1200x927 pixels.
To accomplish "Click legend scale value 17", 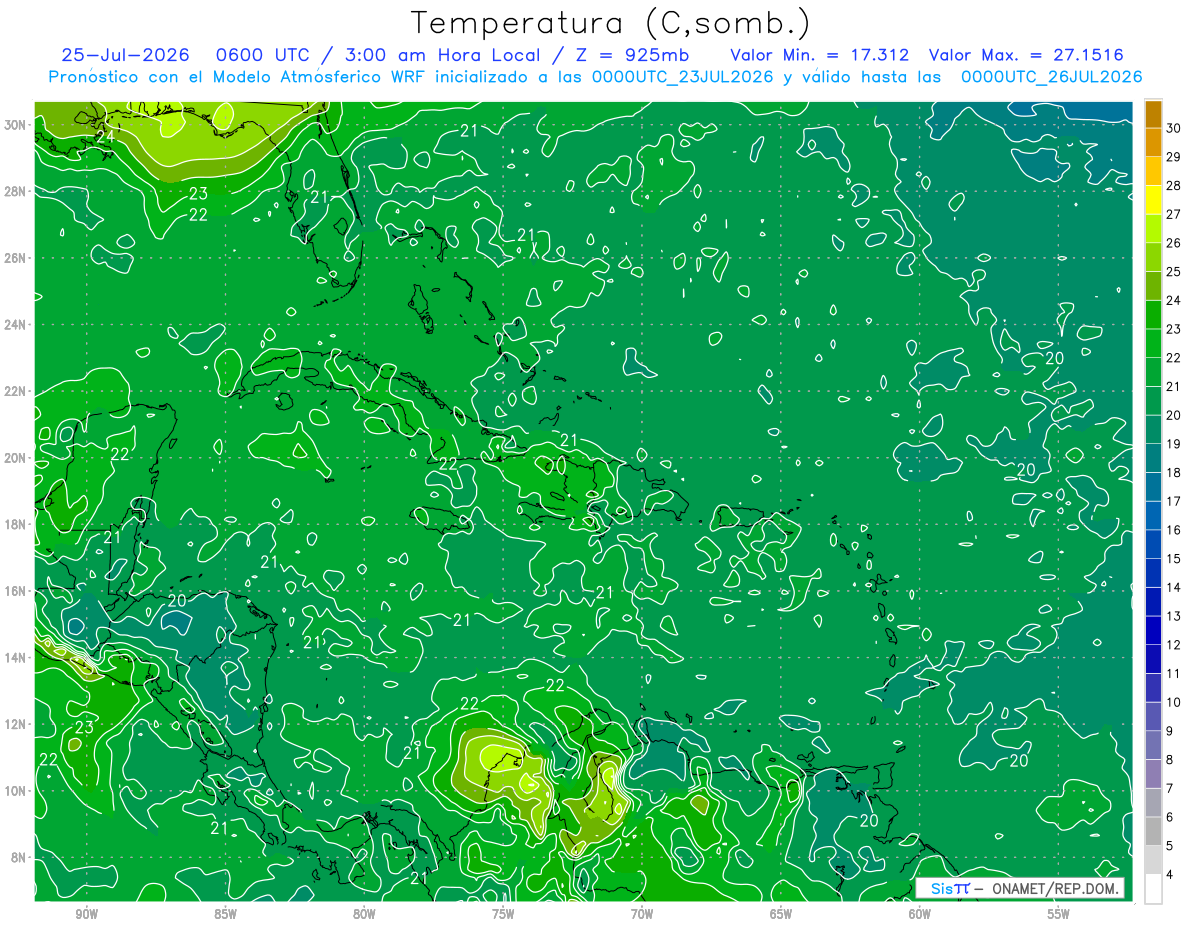I will [x=1173, y=501].
